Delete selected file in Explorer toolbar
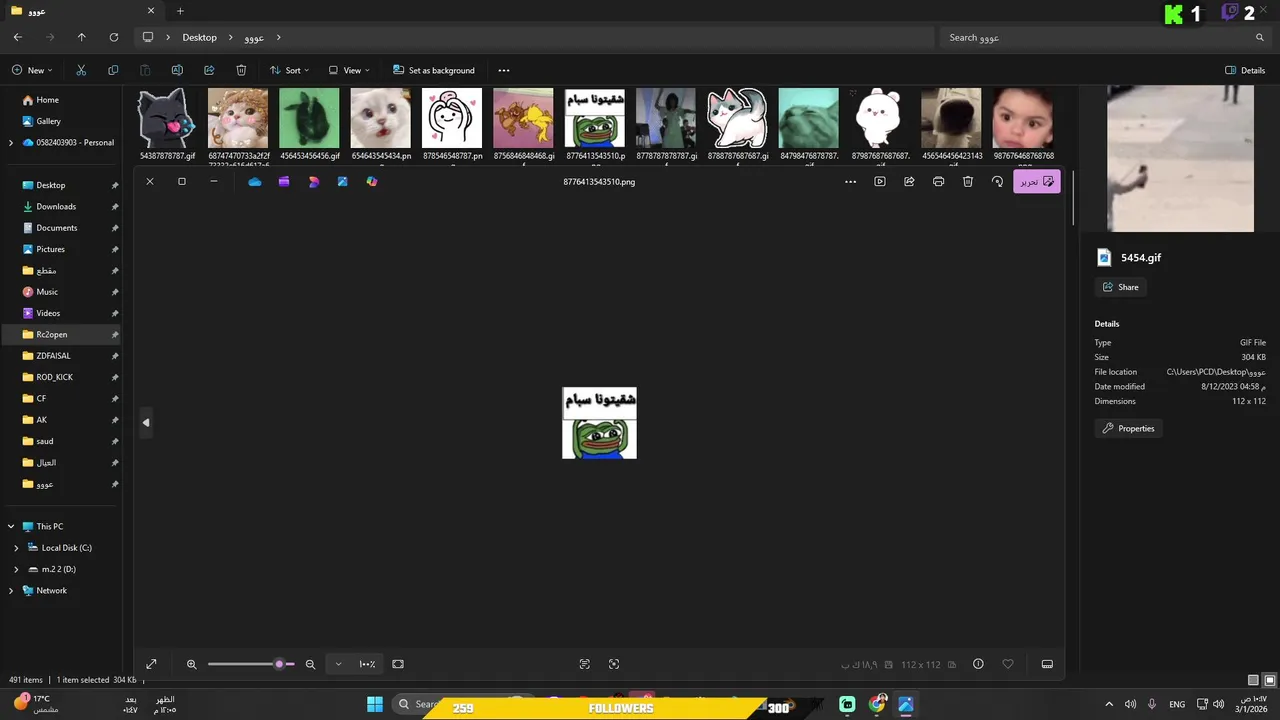 [241, 70]
